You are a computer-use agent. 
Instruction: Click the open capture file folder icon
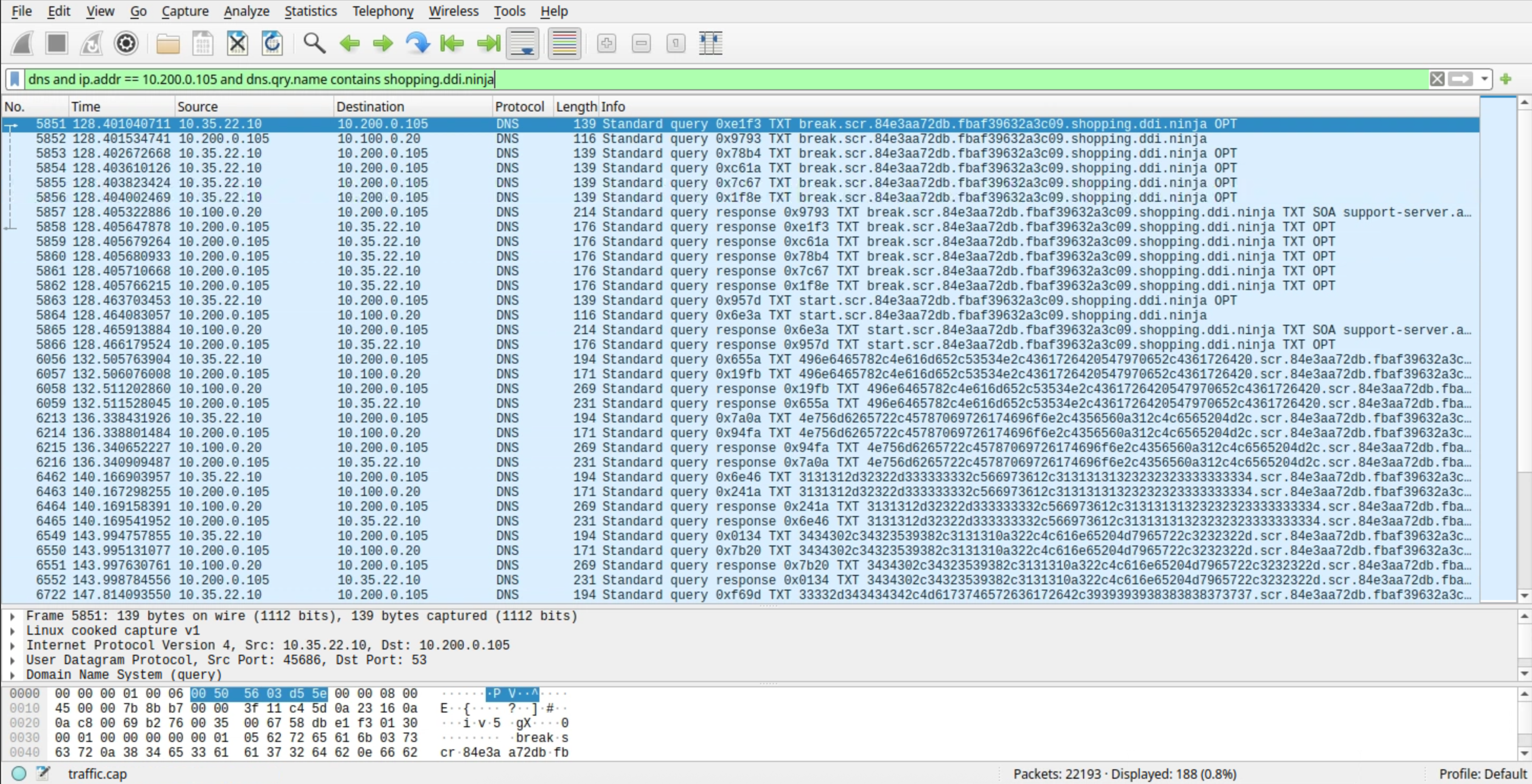pyautogui.click(x=168, y=44)
